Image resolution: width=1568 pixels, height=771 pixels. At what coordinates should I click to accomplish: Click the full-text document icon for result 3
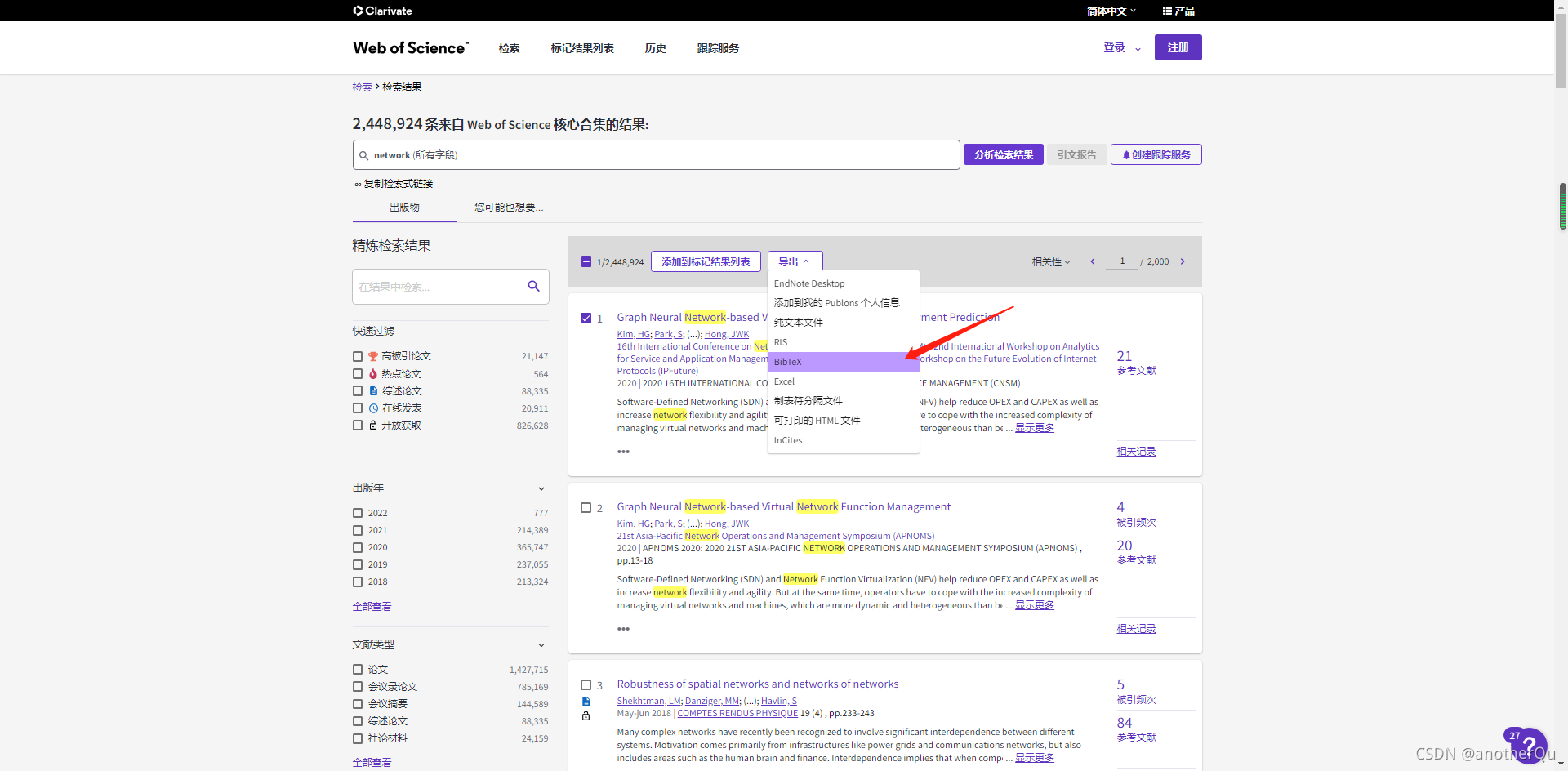pyautogui.click(x=586, y=702)
